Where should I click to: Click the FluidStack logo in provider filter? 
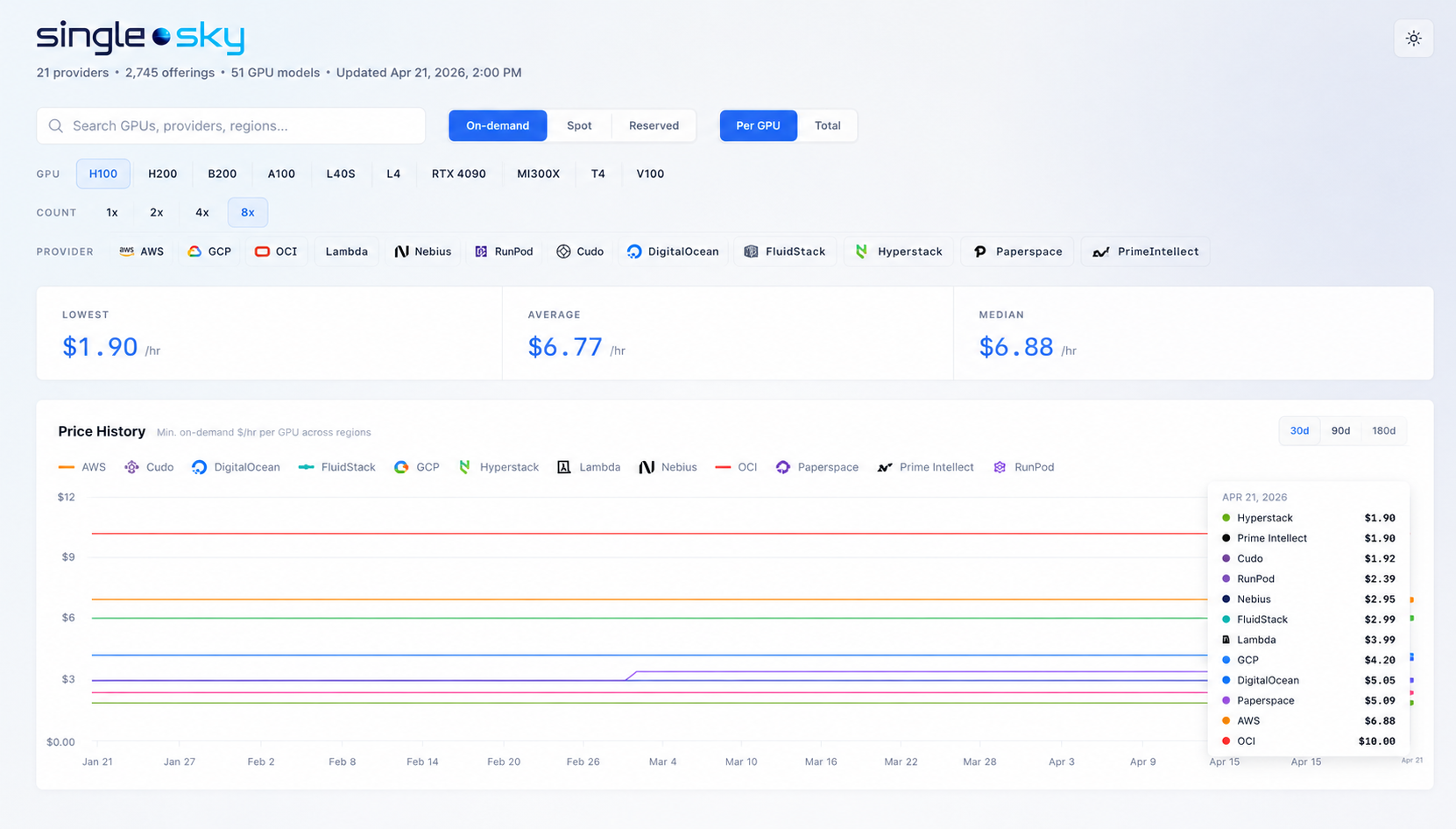click(751, 252)
